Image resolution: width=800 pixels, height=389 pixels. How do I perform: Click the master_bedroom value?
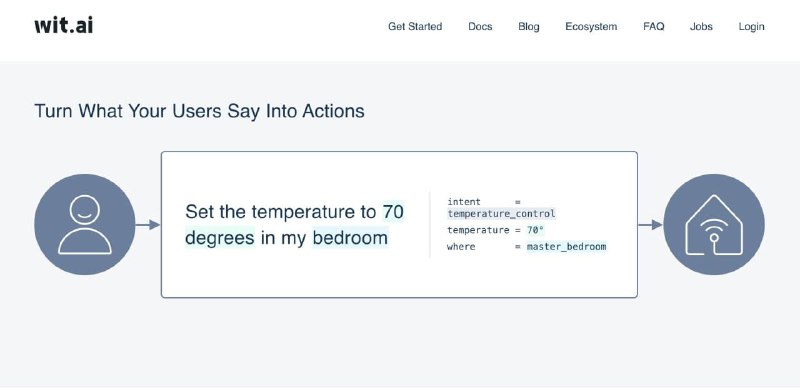[x=566, y=247]
